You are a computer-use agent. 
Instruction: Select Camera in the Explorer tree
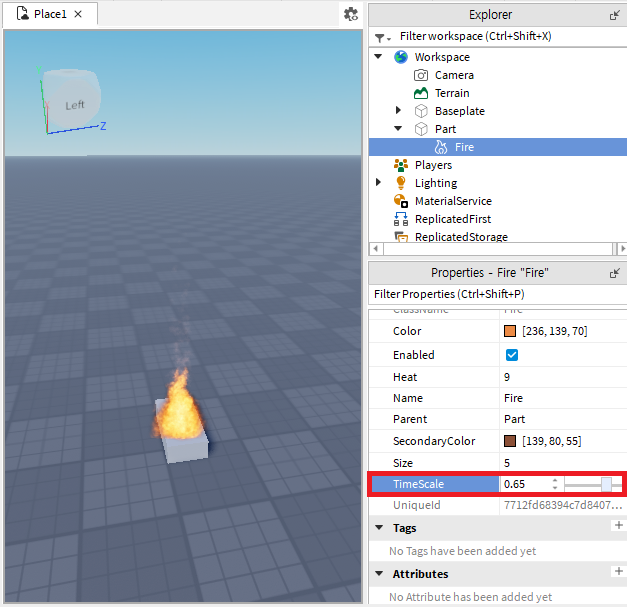tap(454, 75)
